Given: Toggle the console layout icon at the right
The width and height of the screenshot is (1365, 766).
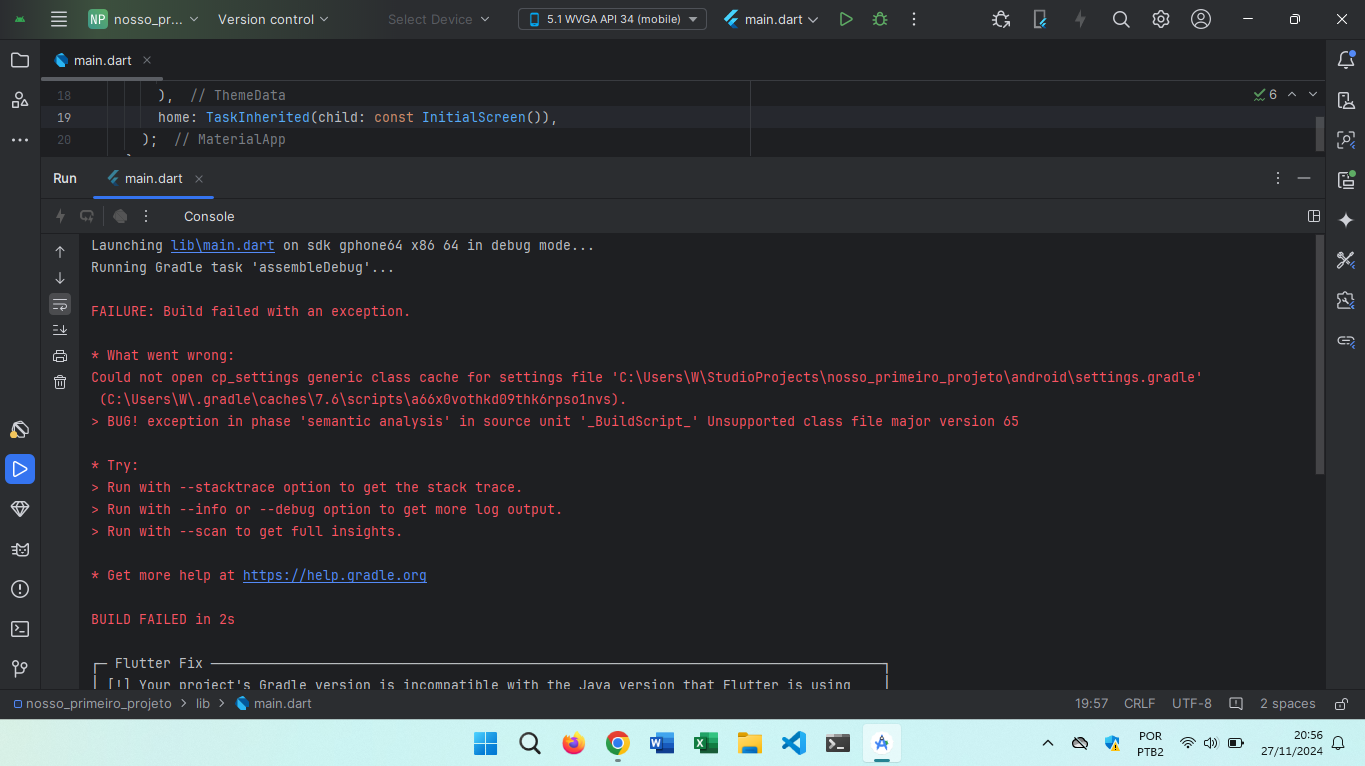Looking at the screenshot, I should click(x=1314, y=216).
